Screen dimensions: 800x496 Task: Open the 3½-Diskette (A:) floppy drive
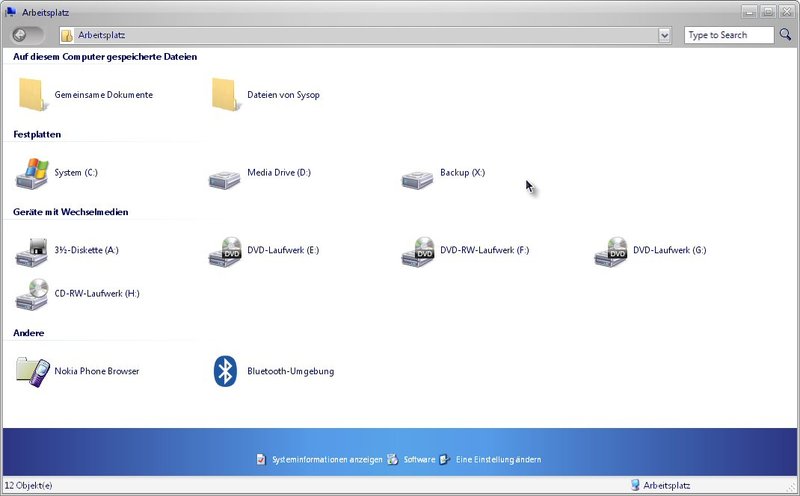click(x=32, y=251)
